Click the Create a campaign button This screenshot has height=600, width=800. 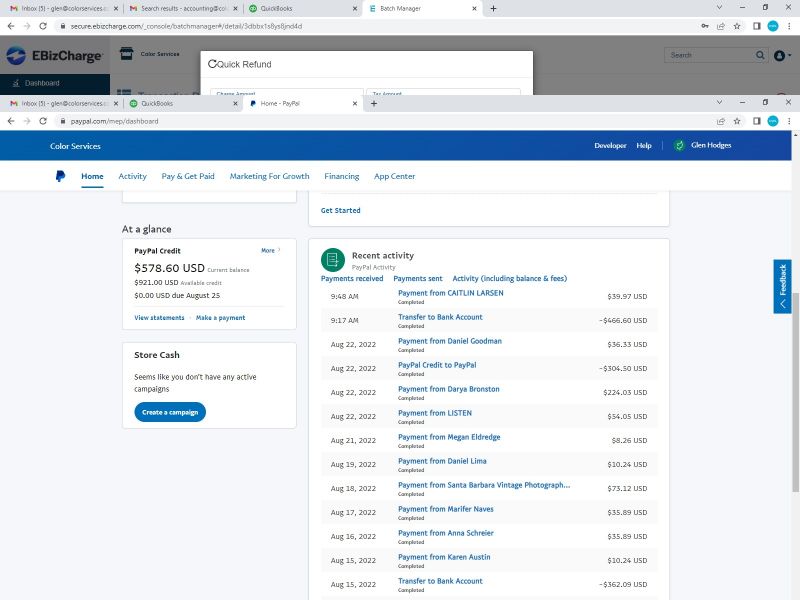tap(169, 411)
